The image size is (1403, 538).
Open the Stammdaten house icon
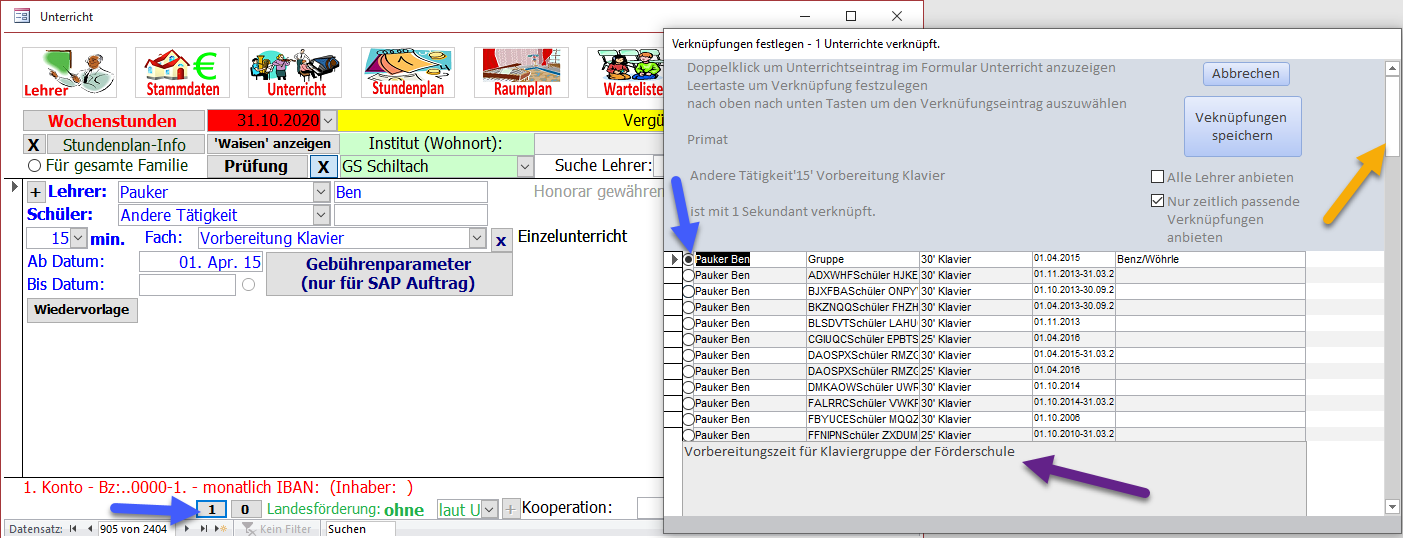coord(182,73)
